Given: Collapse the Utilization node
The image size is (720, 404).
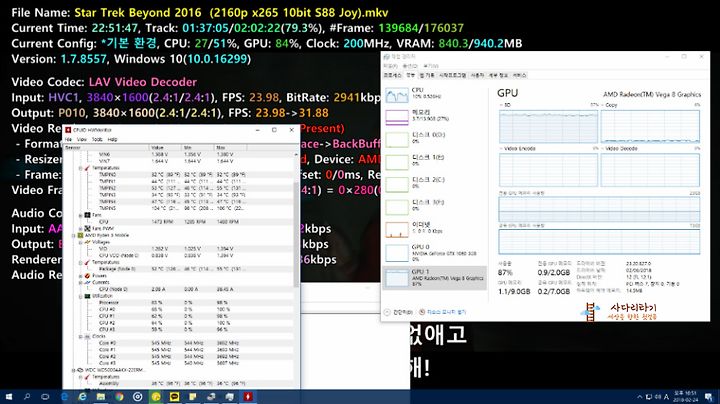Looking at the screenshot, I should point(80,296).
